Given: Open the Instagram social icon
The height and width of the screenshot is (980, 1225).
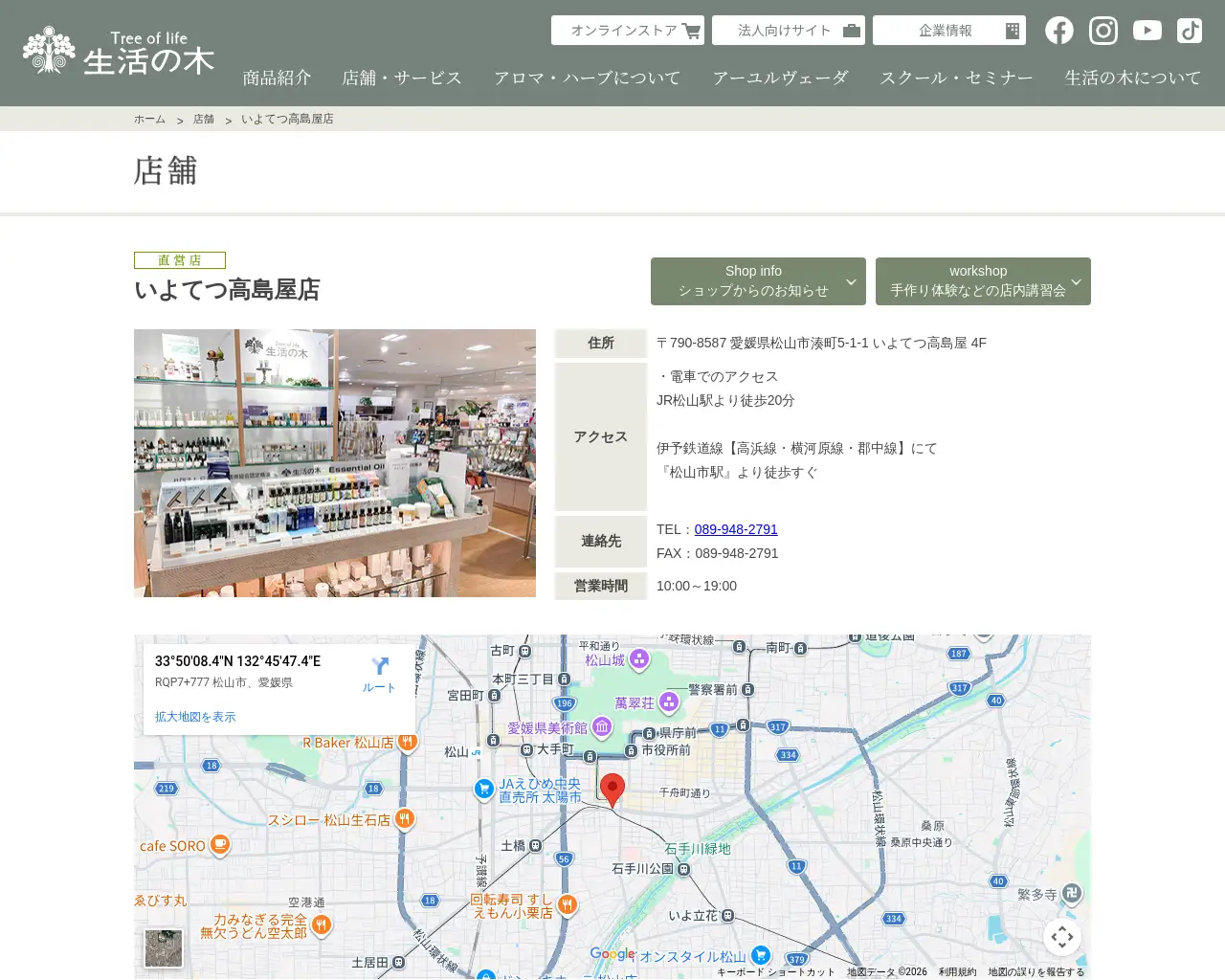Looking at the screenshot, I should coord(1102,30).
